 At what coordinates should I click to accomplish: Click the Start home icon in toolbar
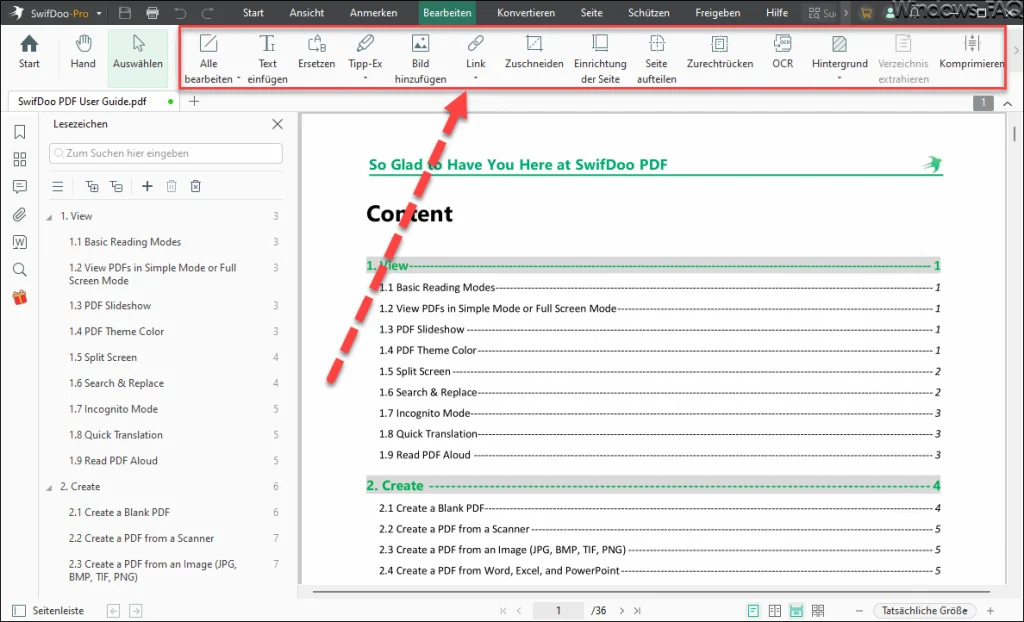point(29,44)
